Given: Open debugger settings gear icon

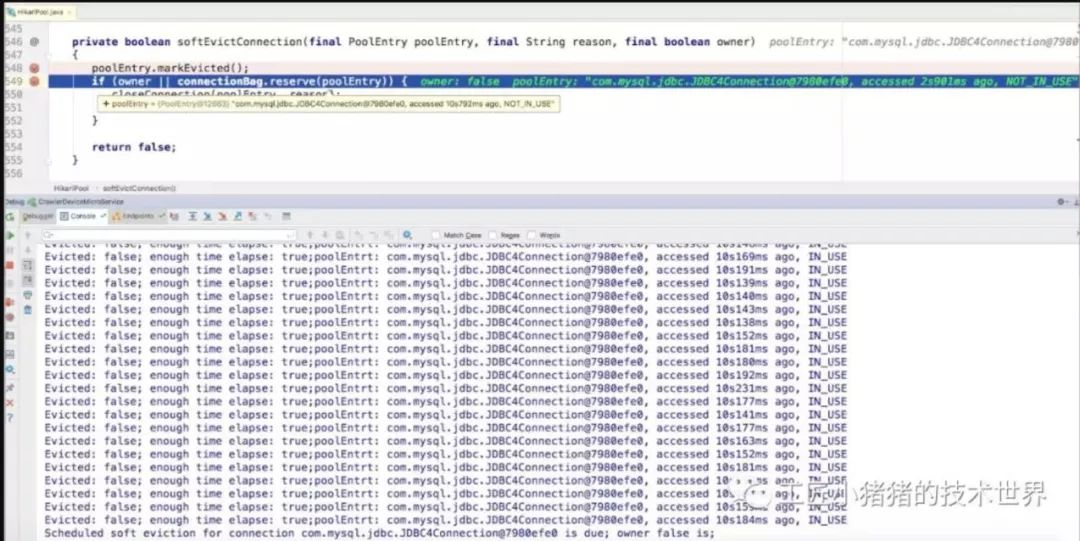Looking at the screenshot, I should 10,370.
